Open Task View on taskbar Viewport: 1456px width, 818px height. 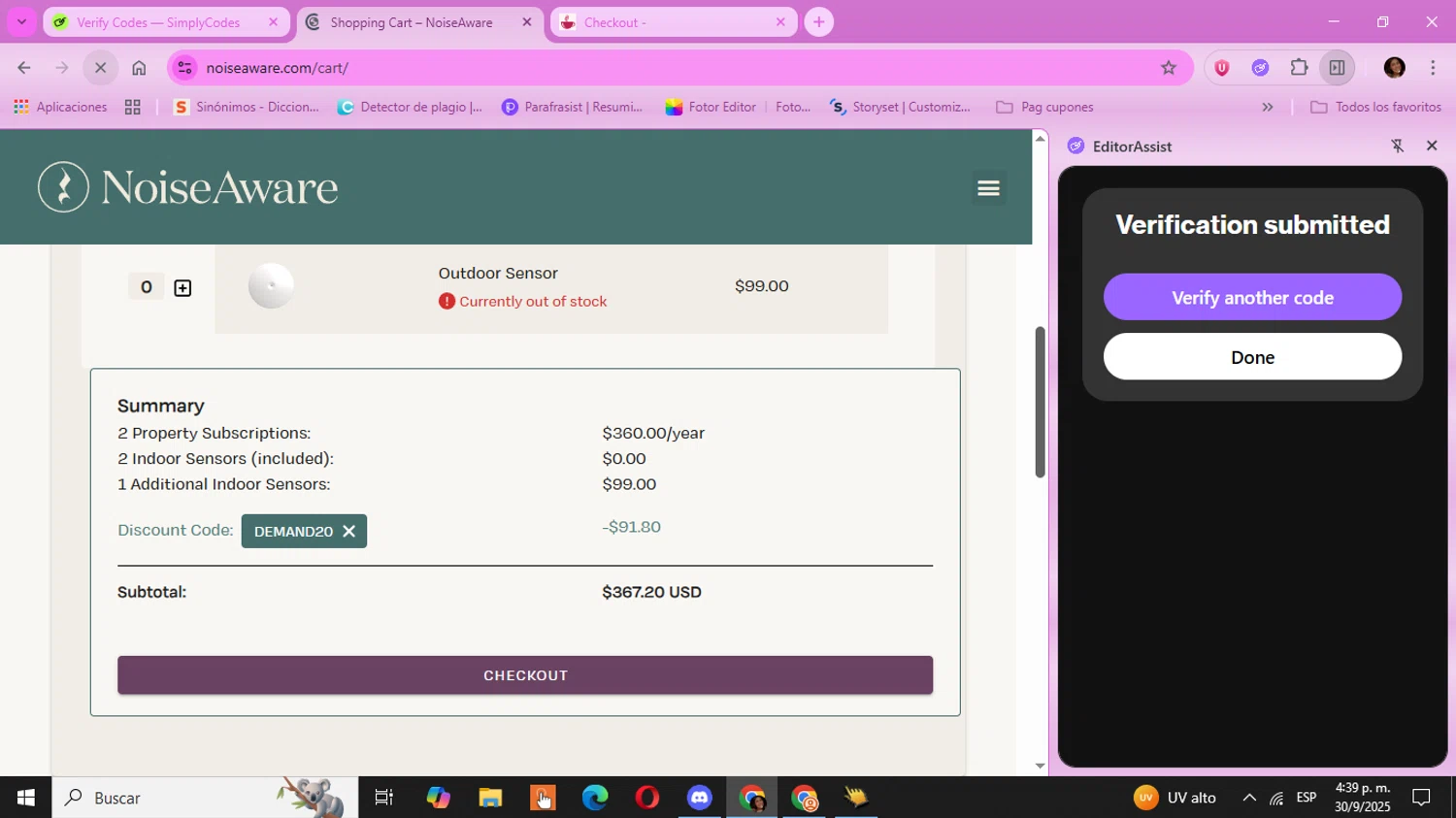pyautogui.click(x=384, y=798)
